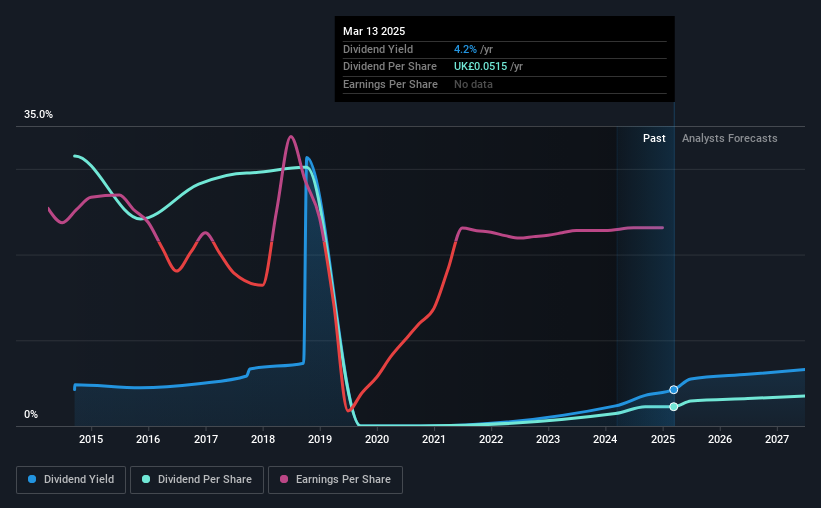Click the 2021 x-axis label

click(x=434, y=439)
